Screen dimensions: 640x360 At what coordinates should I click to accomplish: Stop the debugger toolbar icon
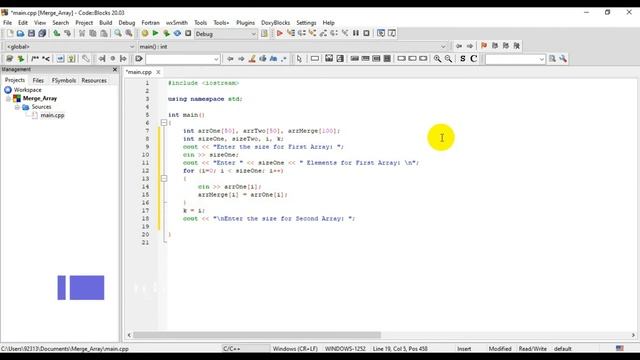[x=366, y=33]
